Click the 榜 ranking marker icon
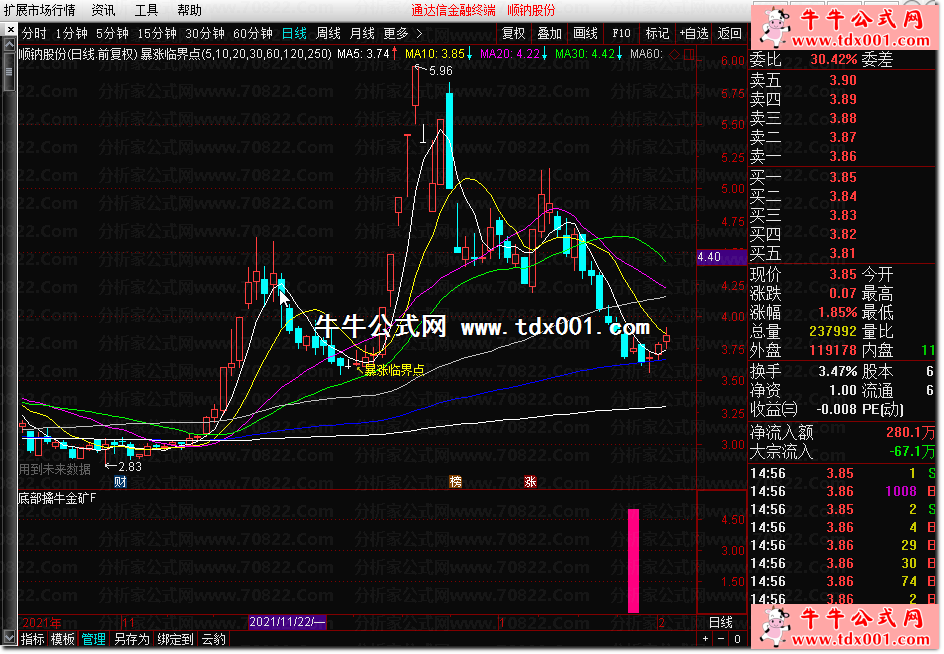This screenshot has width=944, height=654. coord(455,481)
